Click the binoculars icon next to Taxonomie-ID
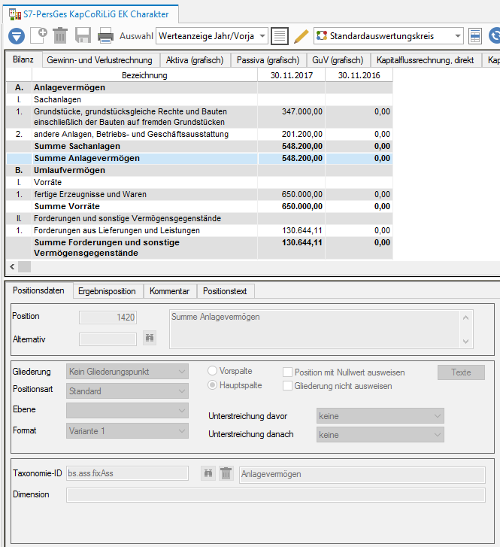The width and height of the screenshot is (500, 547). [x=208, y=473]
